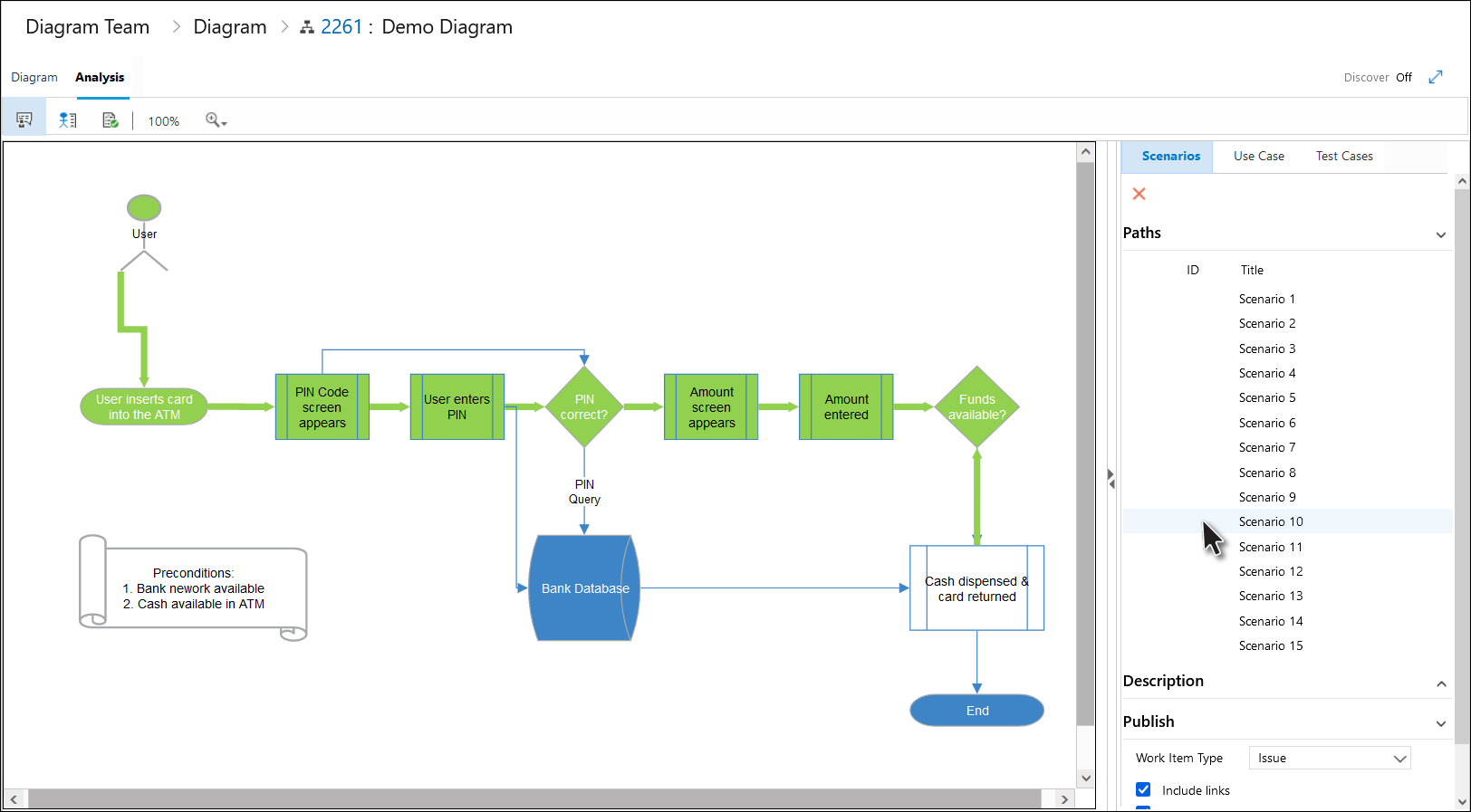Go to Diagram Team breadcrumb
This screenshot has height=812, width=1471.
88,27
